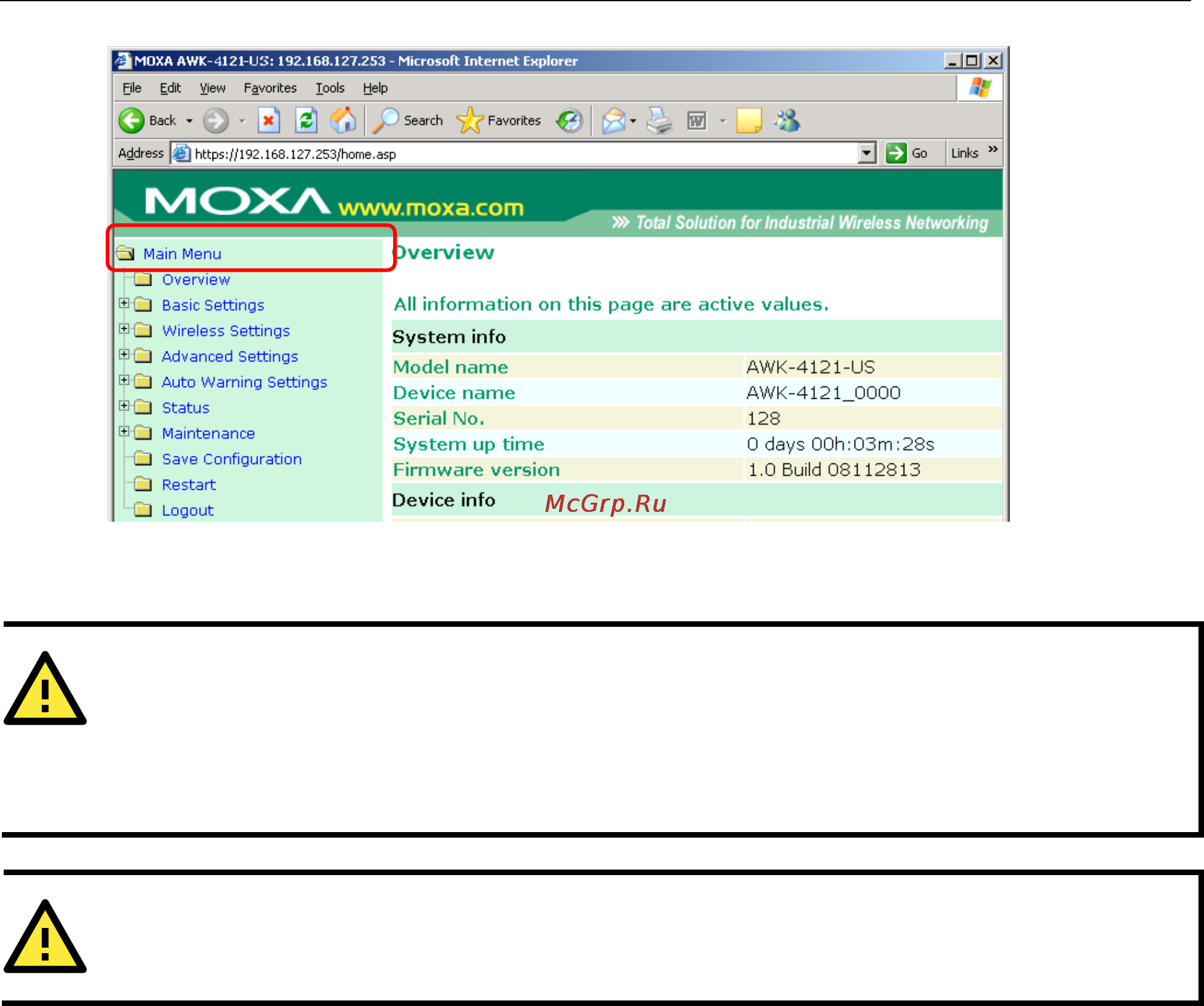Click the Stop loading icon
The height and width of the screenshot is (1006, 1204).
click(x=268, y=120)
